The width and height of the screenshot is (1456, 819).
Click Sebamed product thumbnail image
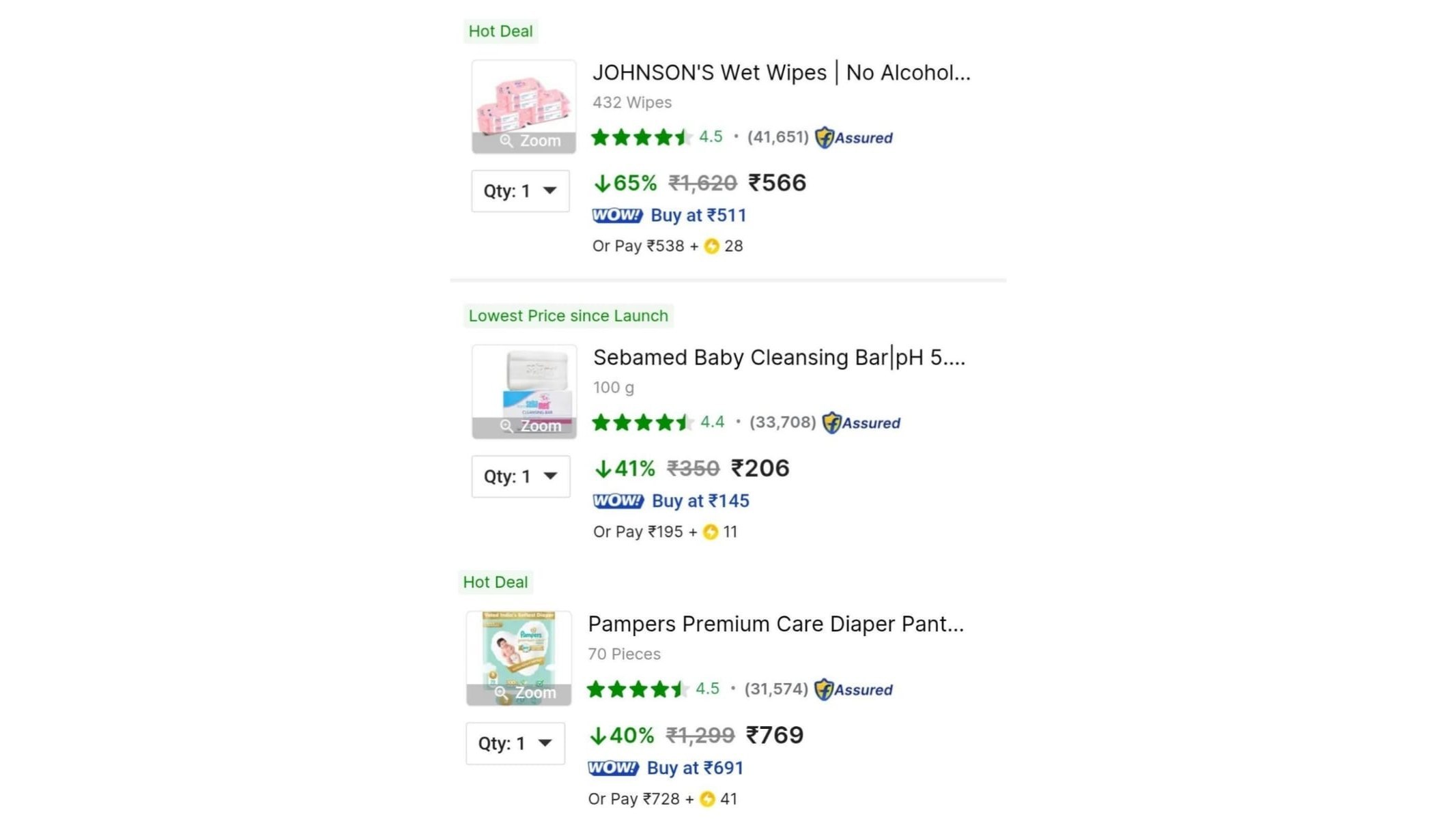(524, 384)
